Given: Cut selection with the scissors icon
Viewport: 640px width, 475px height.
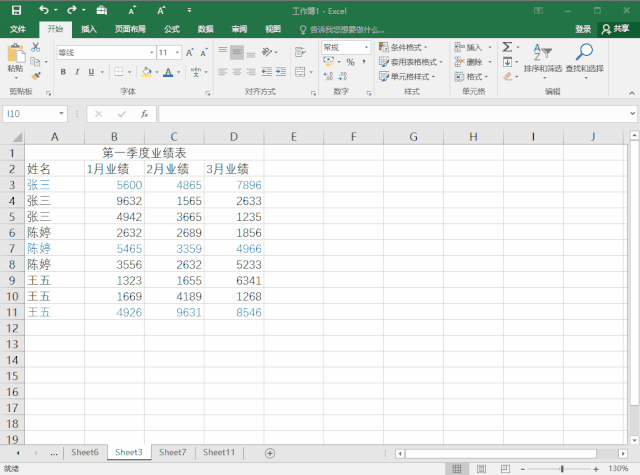Looking at the screenshot, I should click(36, 47).
